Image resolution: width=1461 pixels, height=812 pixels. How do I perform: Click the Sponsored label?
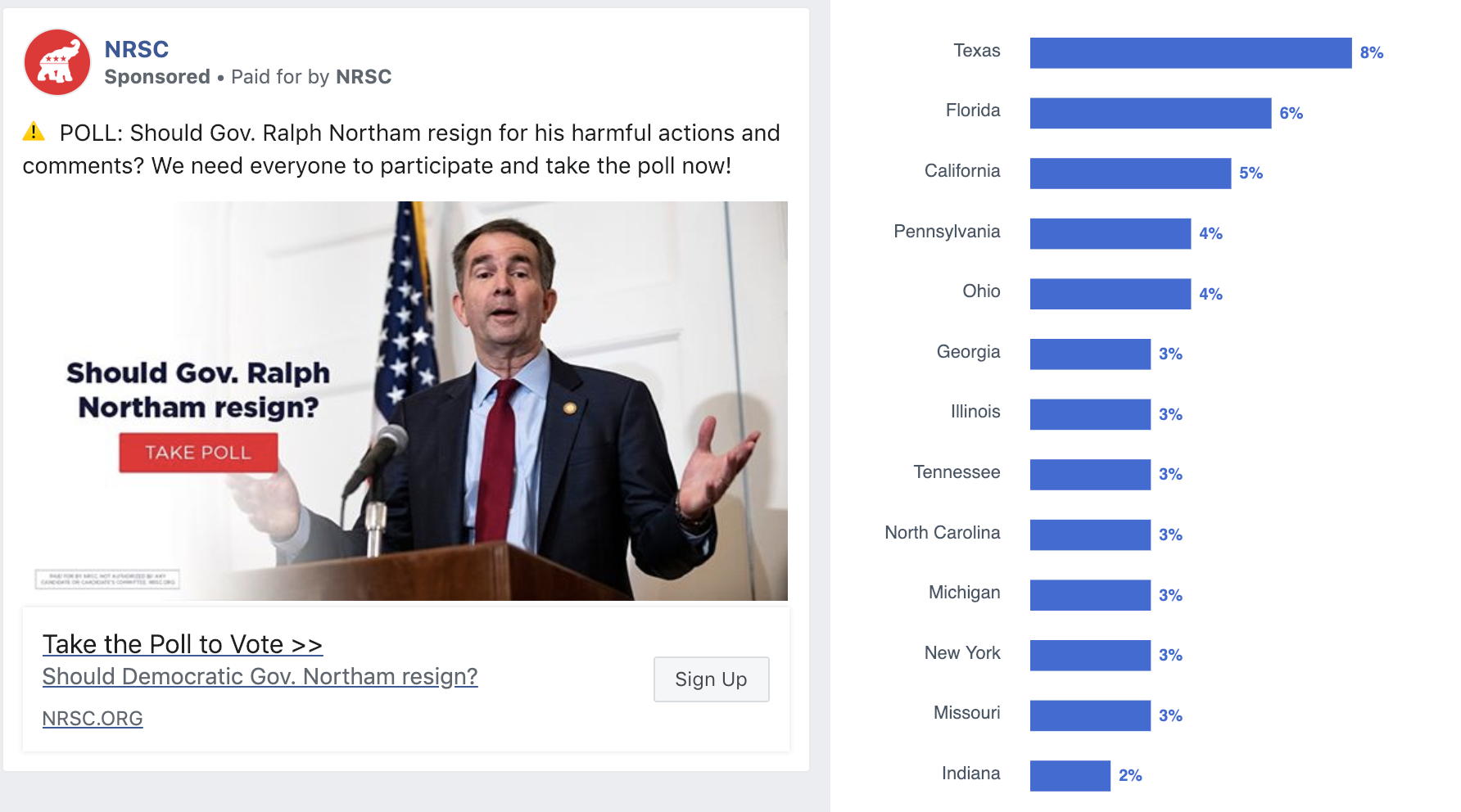coord(157,77)
